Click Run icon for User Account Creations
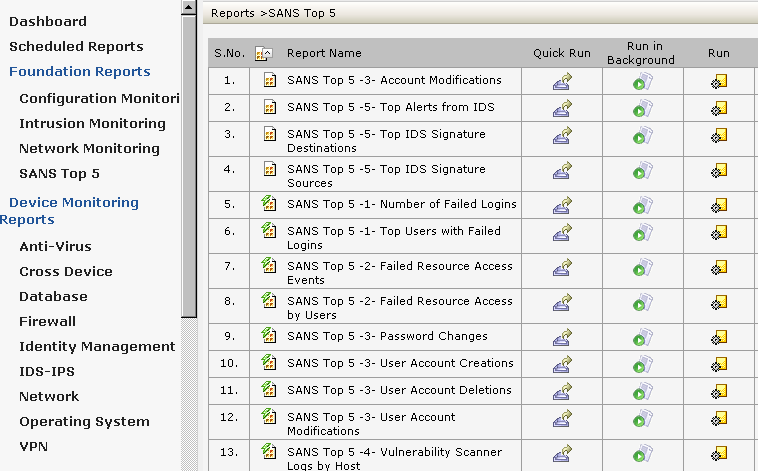758x471 pixels. [x=718, y=364]
